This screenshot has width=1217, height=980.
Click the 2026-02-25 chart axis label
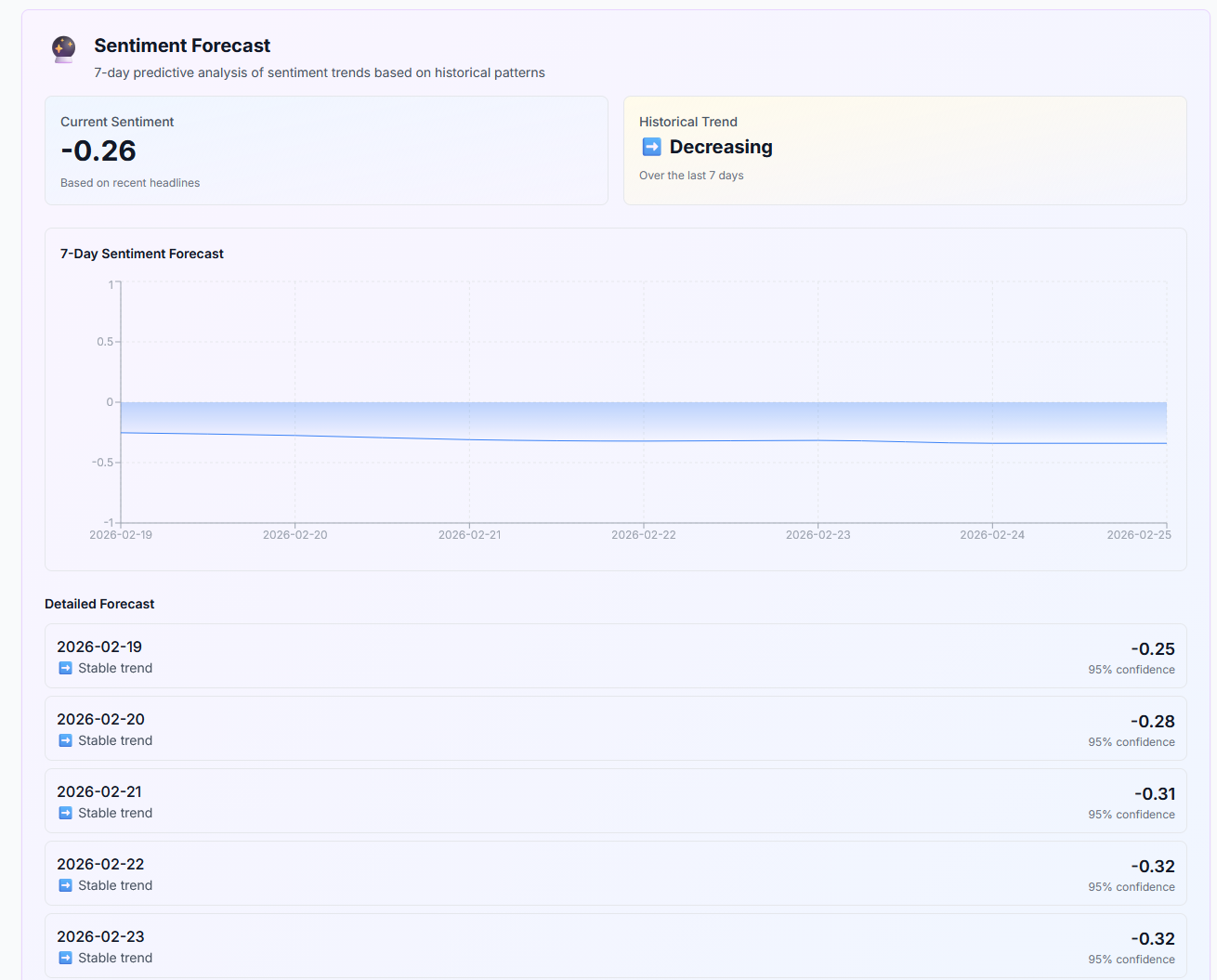point(1139,535)
